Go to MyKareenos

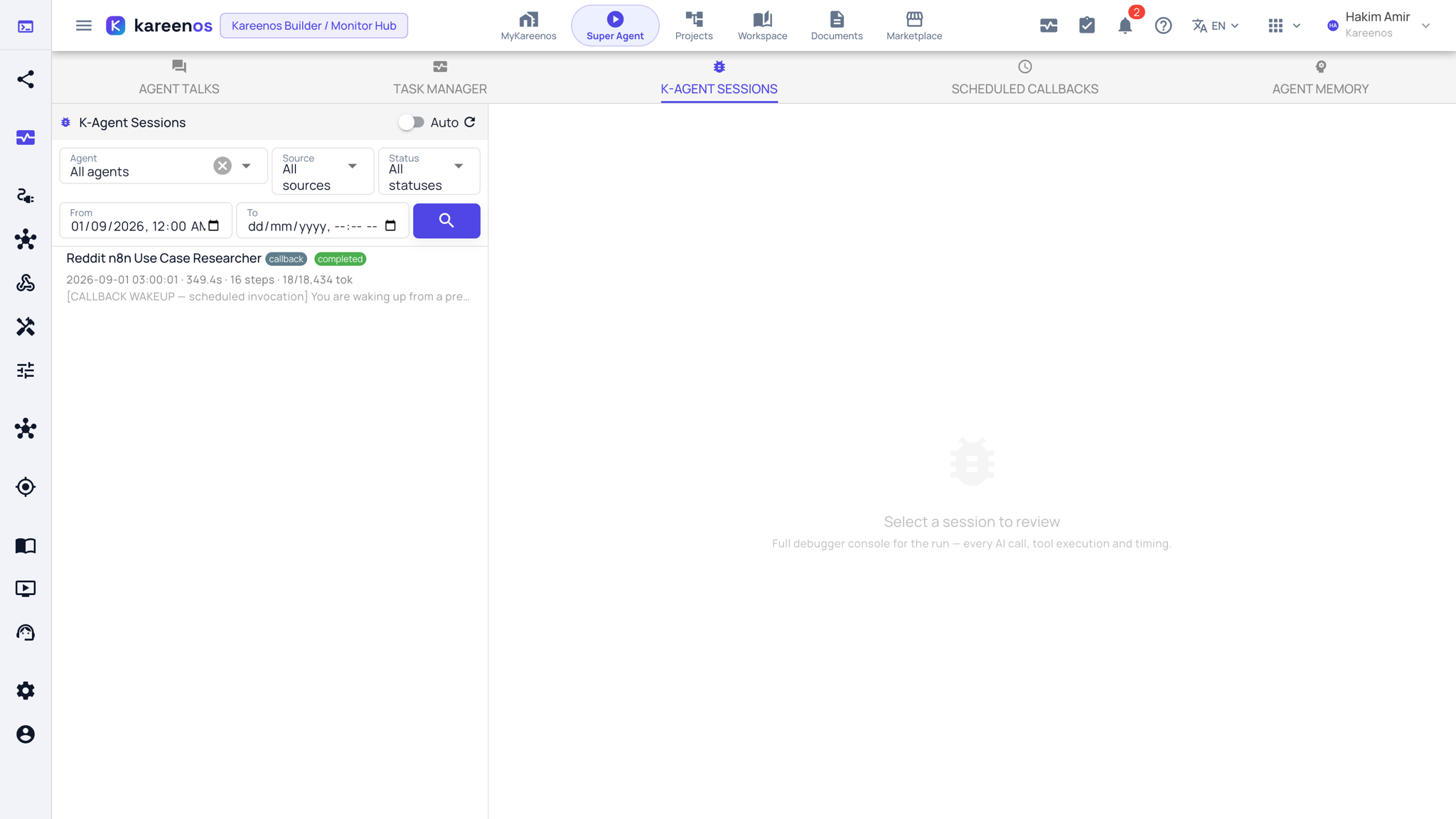tap(528, 26)
